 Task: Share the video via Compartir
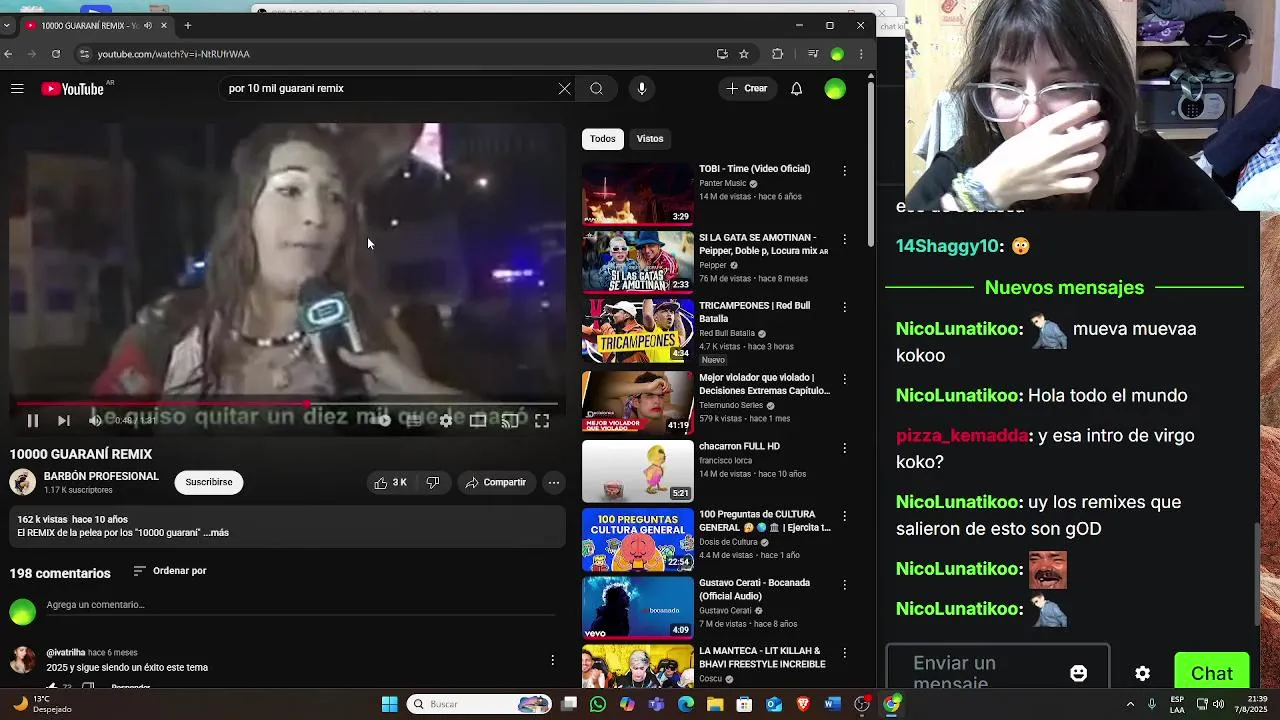pyautogui.click(x=495, y=482)
